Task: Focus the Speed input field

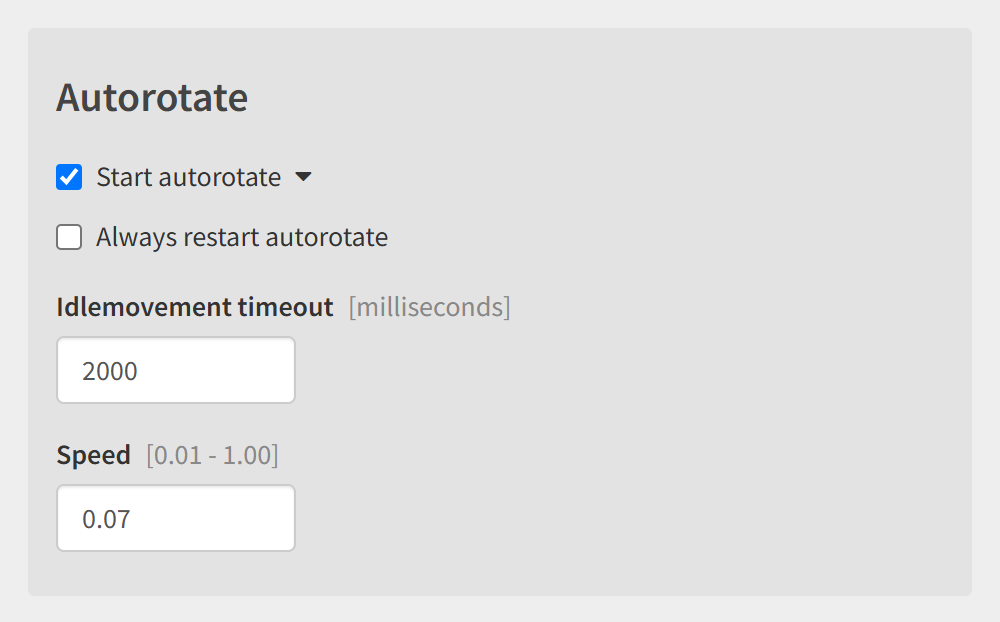Action: (176, 518)
